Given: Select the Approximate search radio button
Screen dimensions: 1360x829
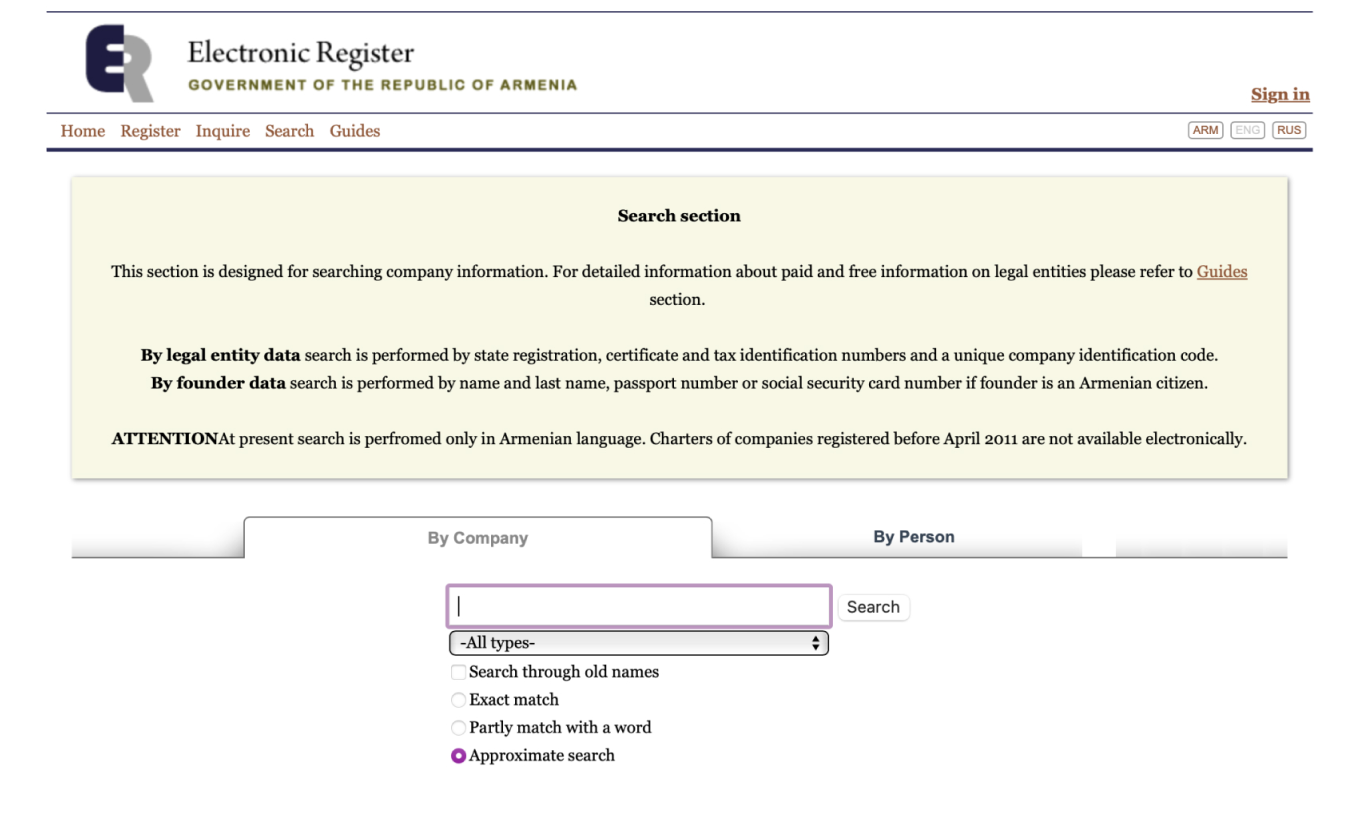Looking at the screenshot, I should point(459,756).
